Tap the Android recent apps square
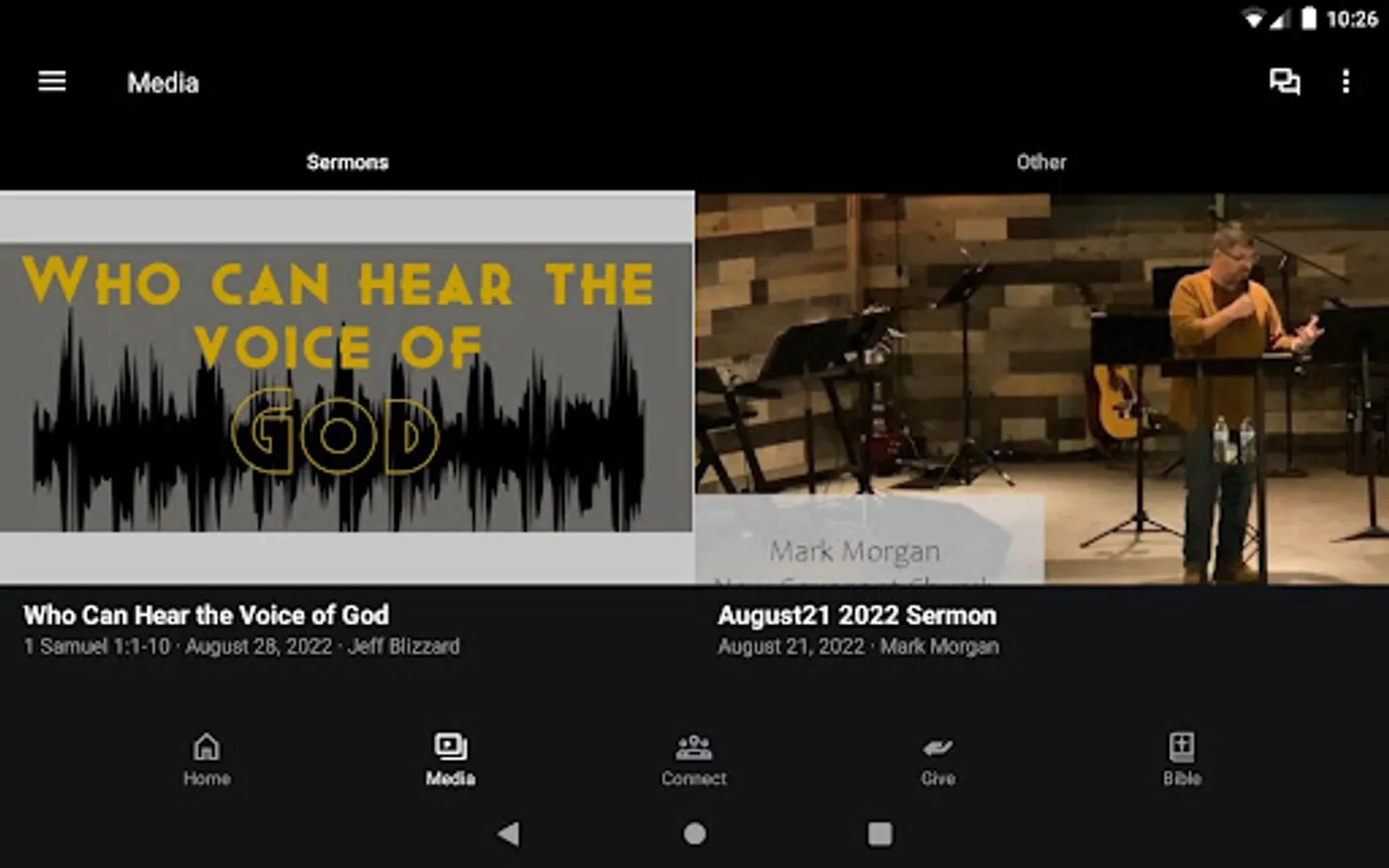Image resolution: width=1389 pixels, height=868 pixels. coord(880,833)
